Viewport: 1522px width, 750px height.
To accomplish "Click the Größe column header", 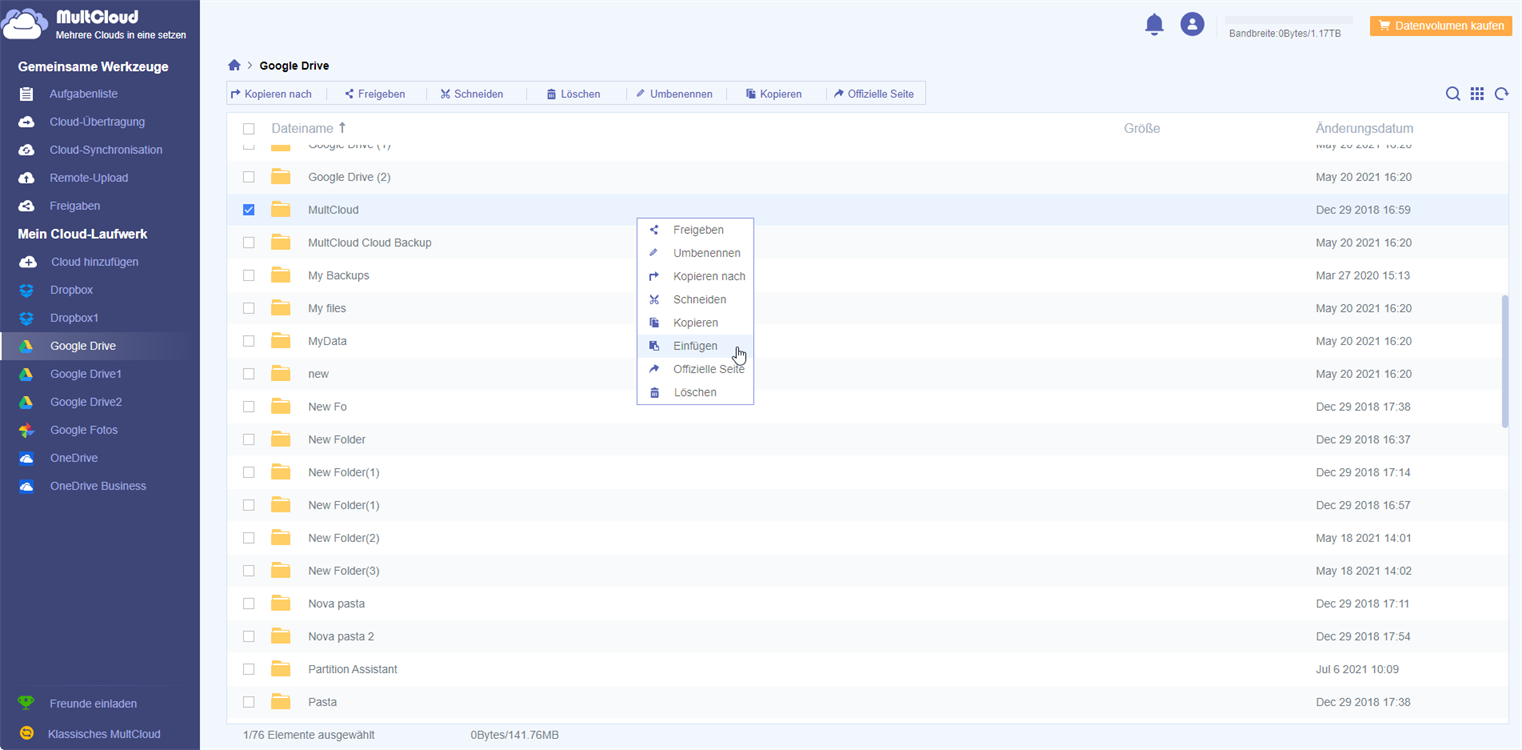I will [1142, 129].
